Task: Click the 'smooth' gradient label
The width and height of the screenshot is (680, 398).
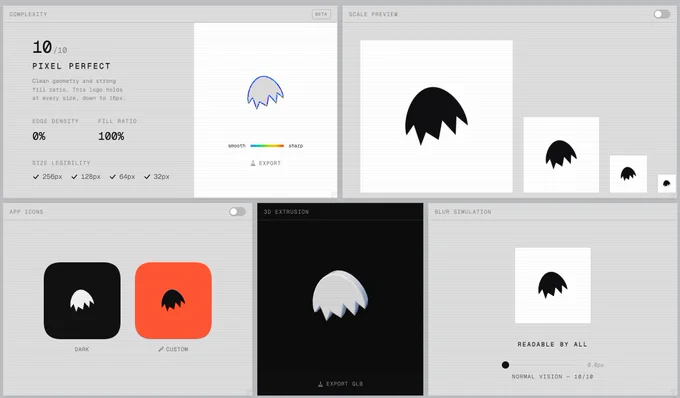Action: tap(237, 146)
